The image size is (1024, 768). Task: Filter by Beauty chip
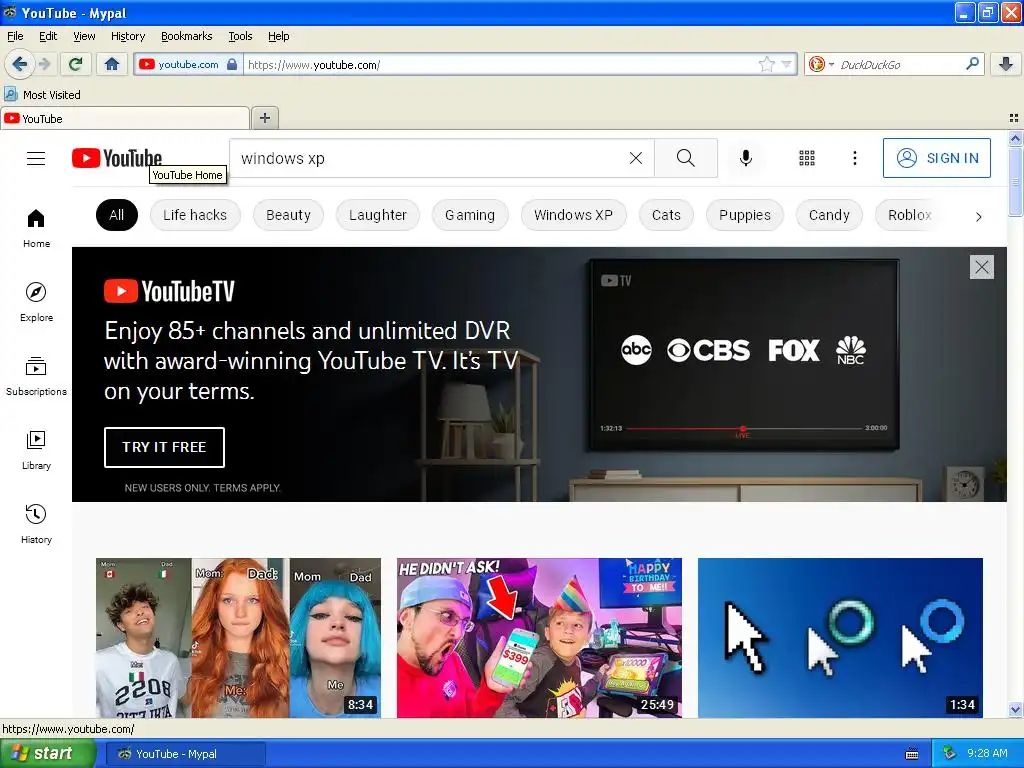pyautogui.click(x=288, y=215)
